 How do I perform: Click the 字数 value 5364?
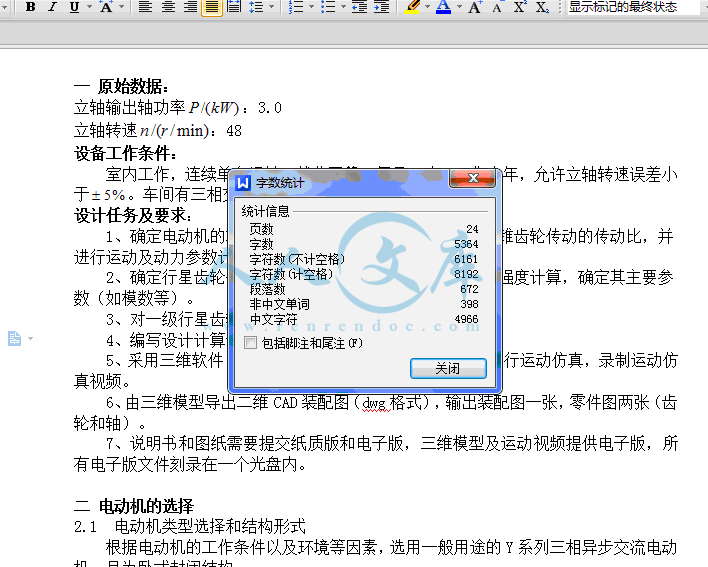point(466,244)
